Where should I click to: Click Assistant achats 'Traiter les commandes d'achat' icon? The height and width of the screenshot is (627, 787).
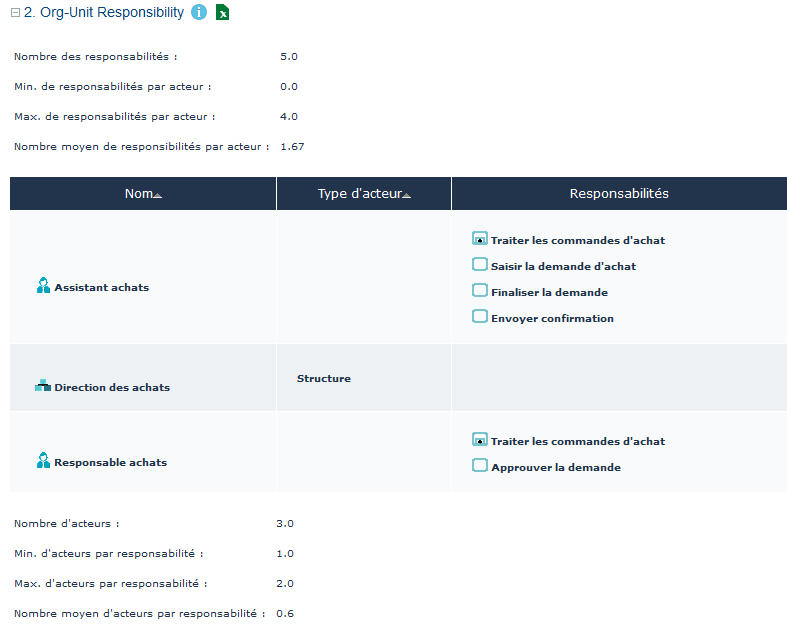[x=480, y=239]
